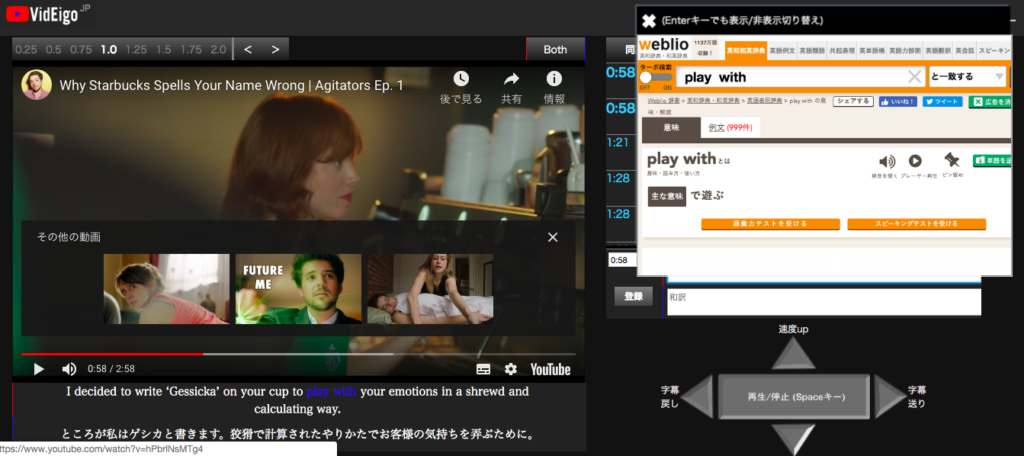Open the と一致する match-type dropdown
Image resolution: width=1024 pixels, height=456 pixels.
[x=967, y=77]
